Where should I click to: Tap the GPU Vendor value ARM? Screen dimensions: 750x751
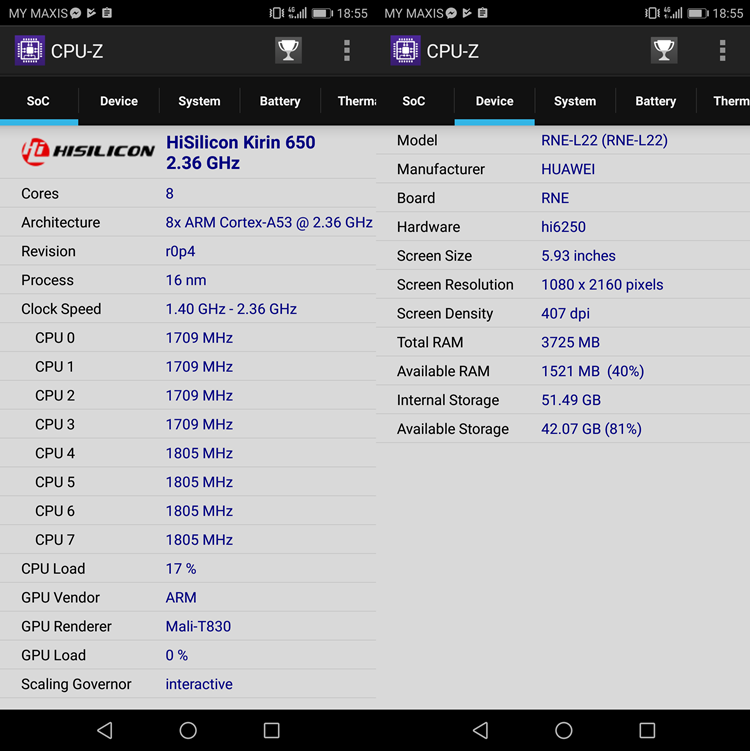[181, 597]
